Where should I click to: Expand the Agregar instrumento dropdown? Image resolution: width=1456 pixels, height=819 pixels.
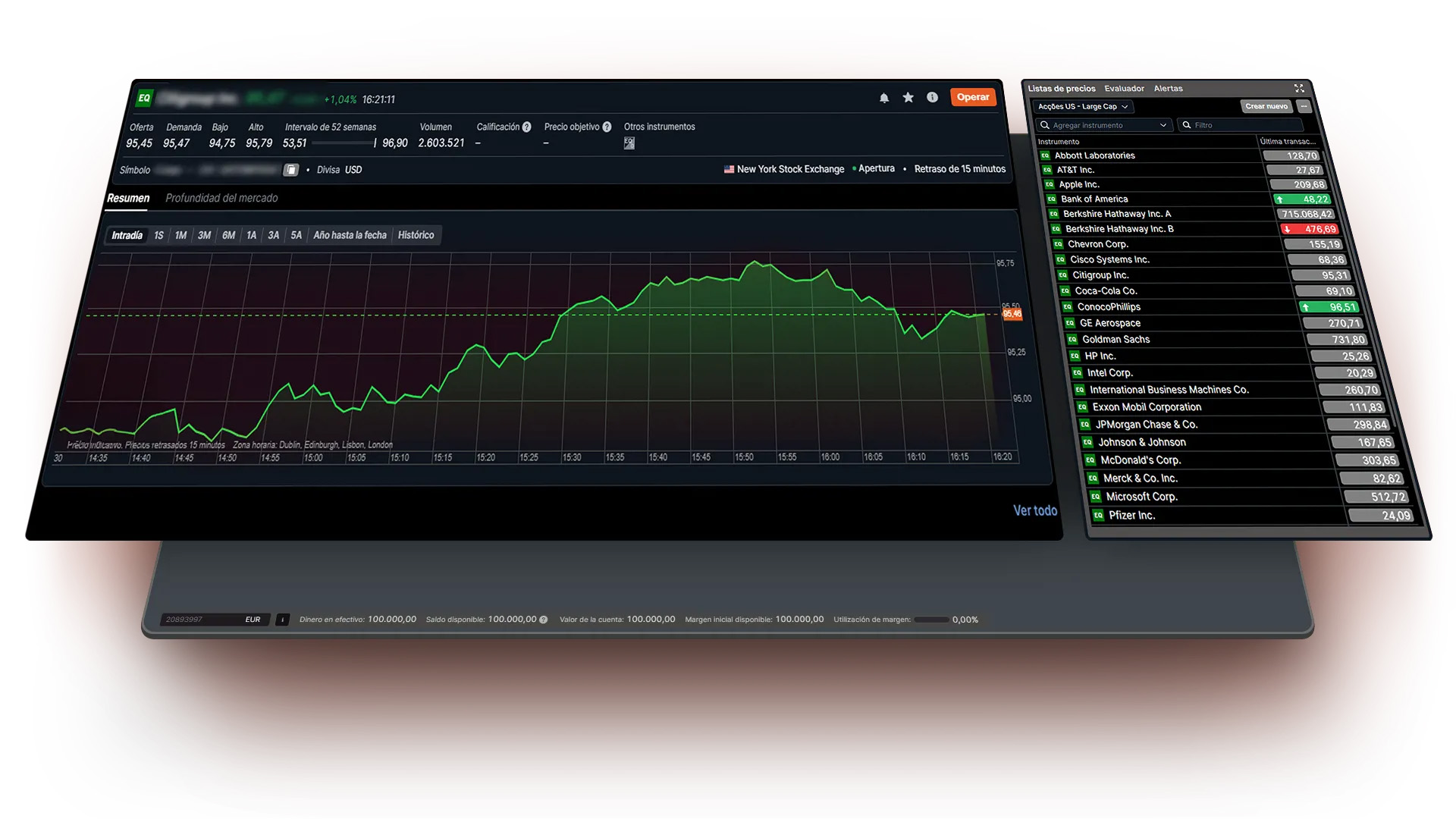pyautogui.click(x=1163, y=125)
